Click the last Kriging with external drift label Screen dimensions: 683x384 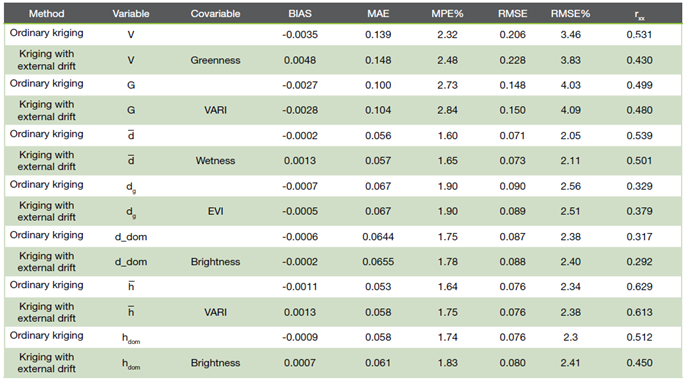pyautogui.click(x=47, y=363)
